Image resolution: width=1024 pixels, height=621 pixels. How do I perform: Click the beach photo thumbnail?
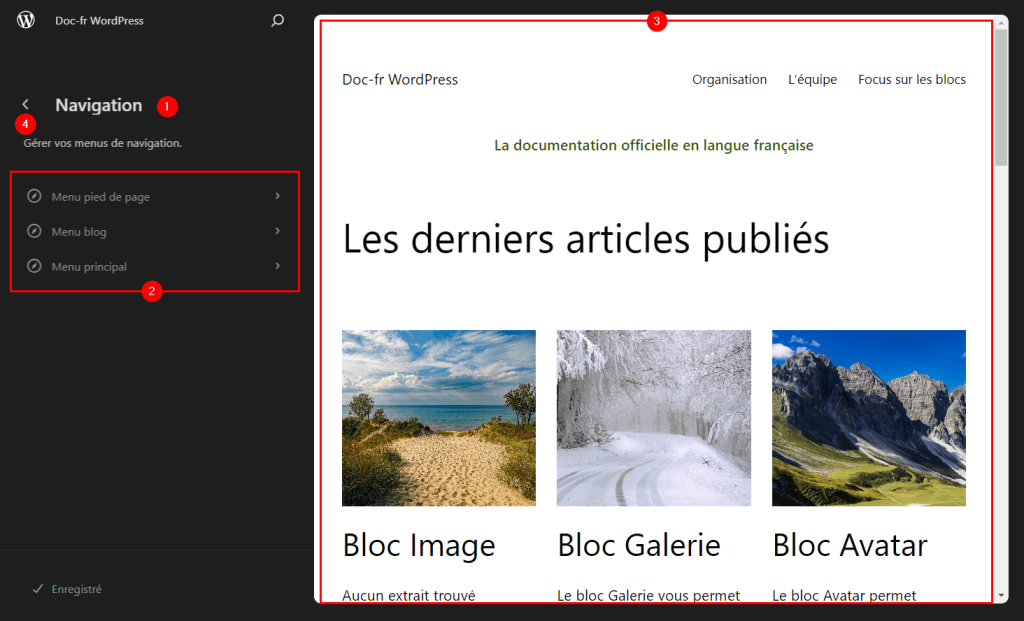click(x=439, y=418)
